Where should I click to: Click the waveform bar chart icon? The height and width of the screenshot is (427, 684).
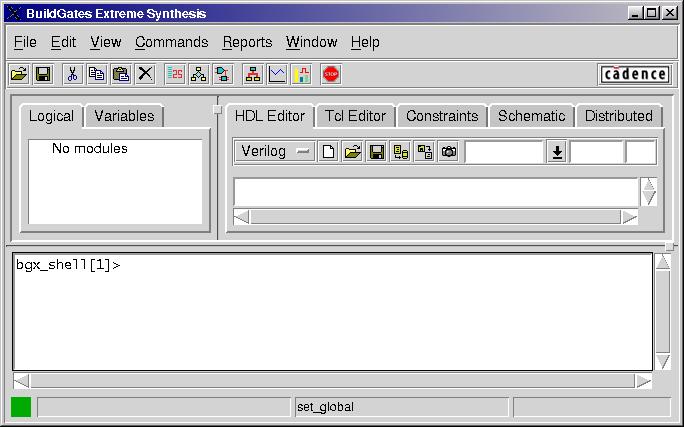pyautogui.click(x=301, y=75)
